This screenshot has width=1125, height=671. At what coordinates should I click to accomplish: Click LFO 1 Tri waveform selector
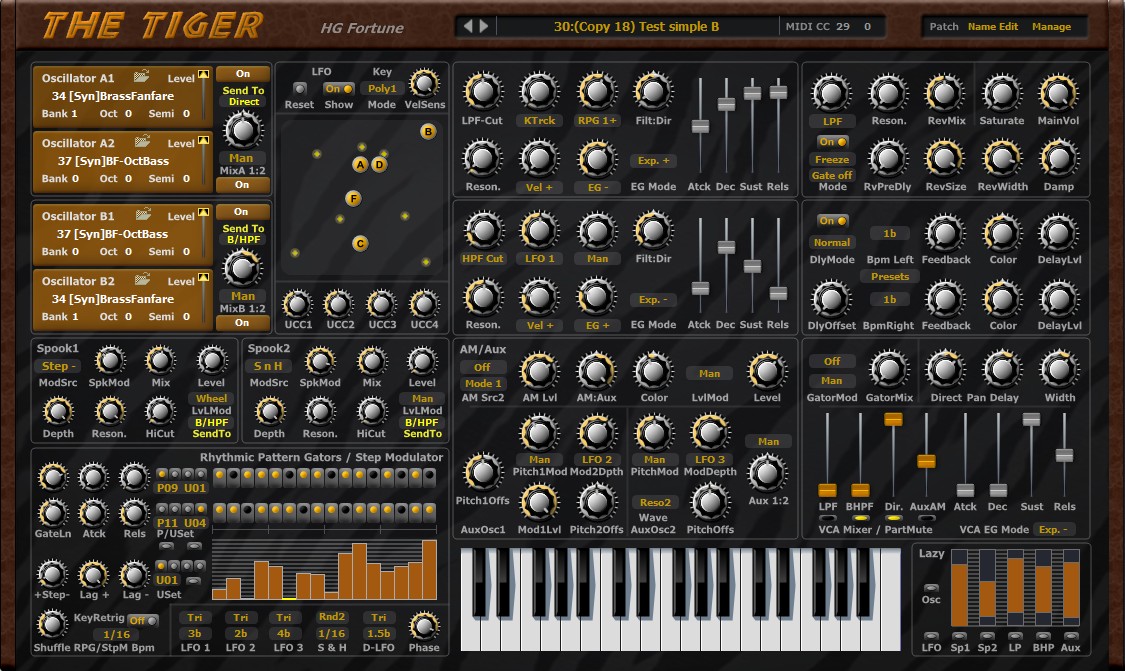pyautogui.click(x=194, y=617)
